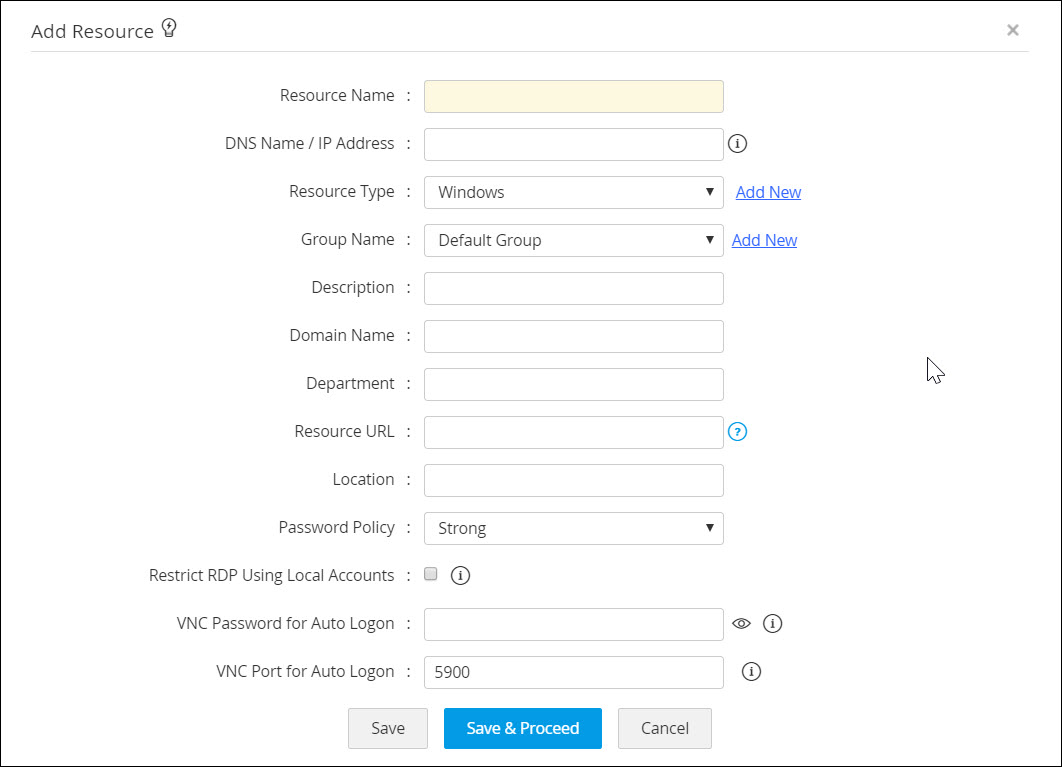This screenshot has height=767, width=1062.
Task: Open the Resource URL help question icon
Action: click(738, 432)
